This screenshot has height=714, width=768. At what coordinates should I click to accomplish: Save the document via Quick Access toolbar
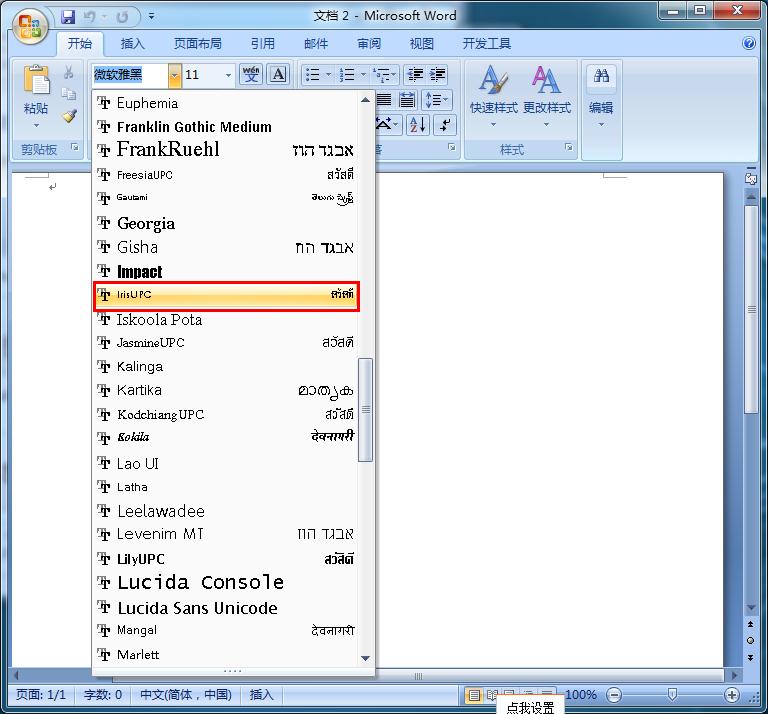(x=68, y=17)
